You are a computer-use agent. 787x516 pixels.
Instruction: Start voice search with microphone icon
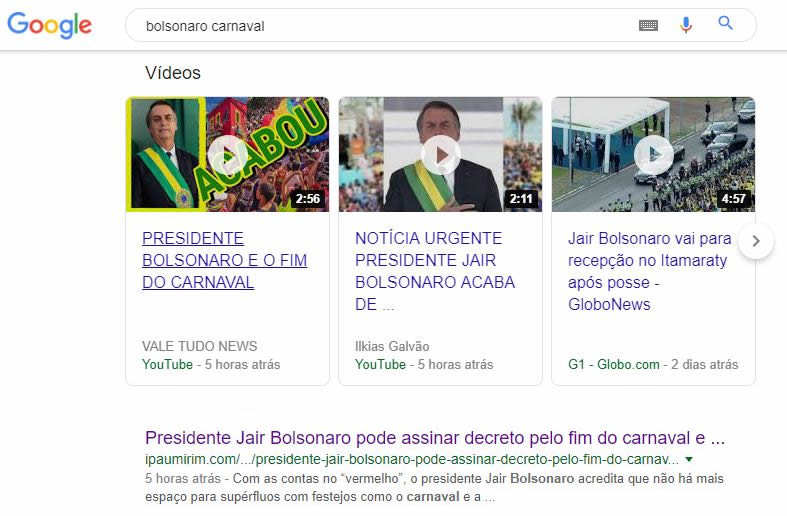(686, 25)
